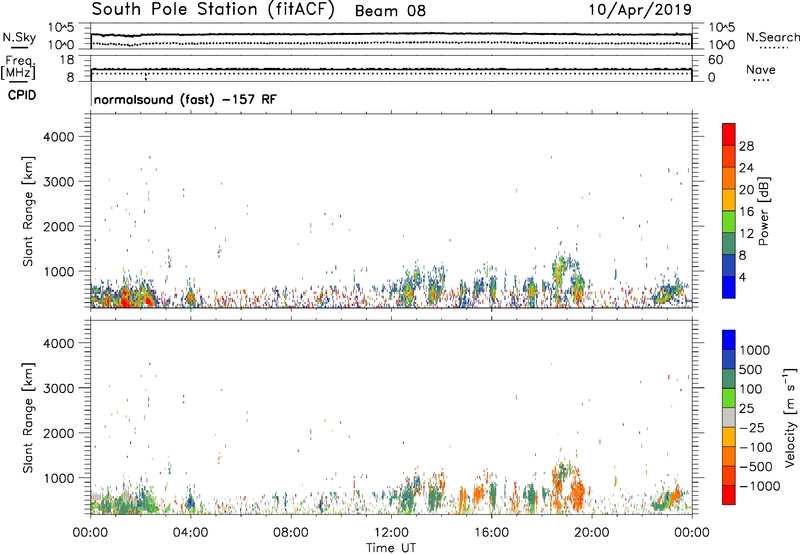800x554 pixels.
Task: Click the '12:00' time tick label
Action: coord(391,533)
